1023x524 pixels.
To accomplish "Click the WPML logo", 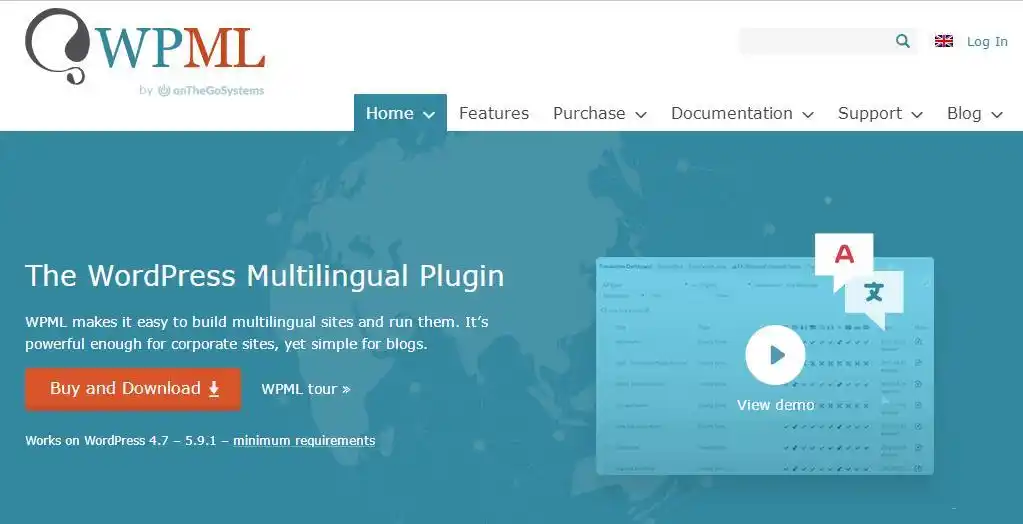I will coord(145,46).
